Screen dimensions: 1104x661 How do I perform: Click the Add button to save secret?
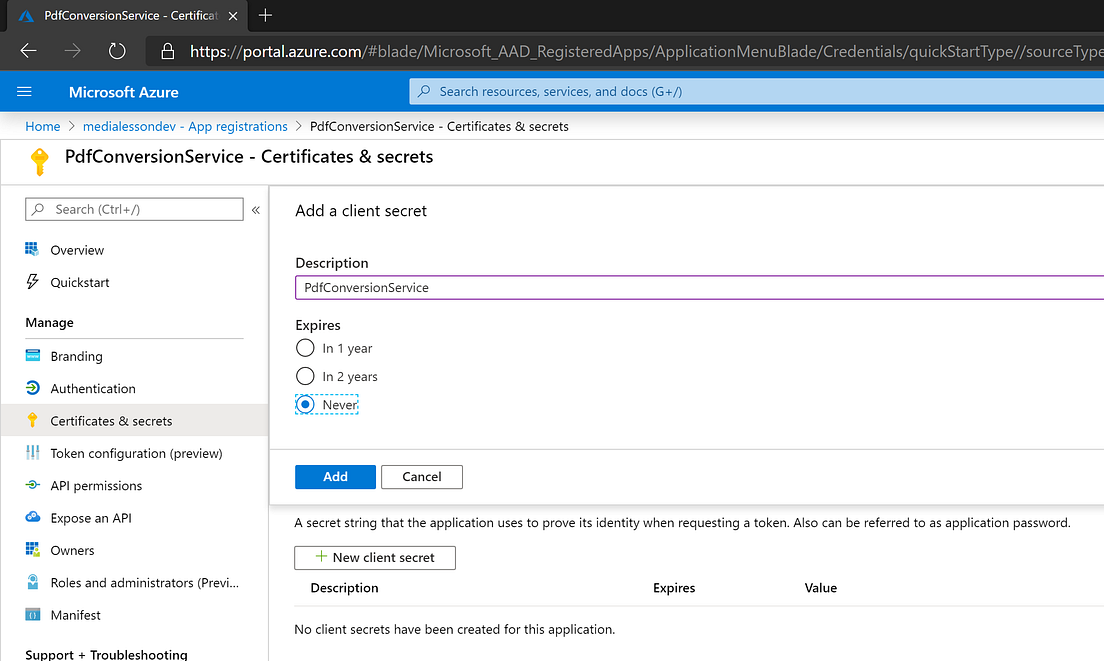(x=335, y=477)
